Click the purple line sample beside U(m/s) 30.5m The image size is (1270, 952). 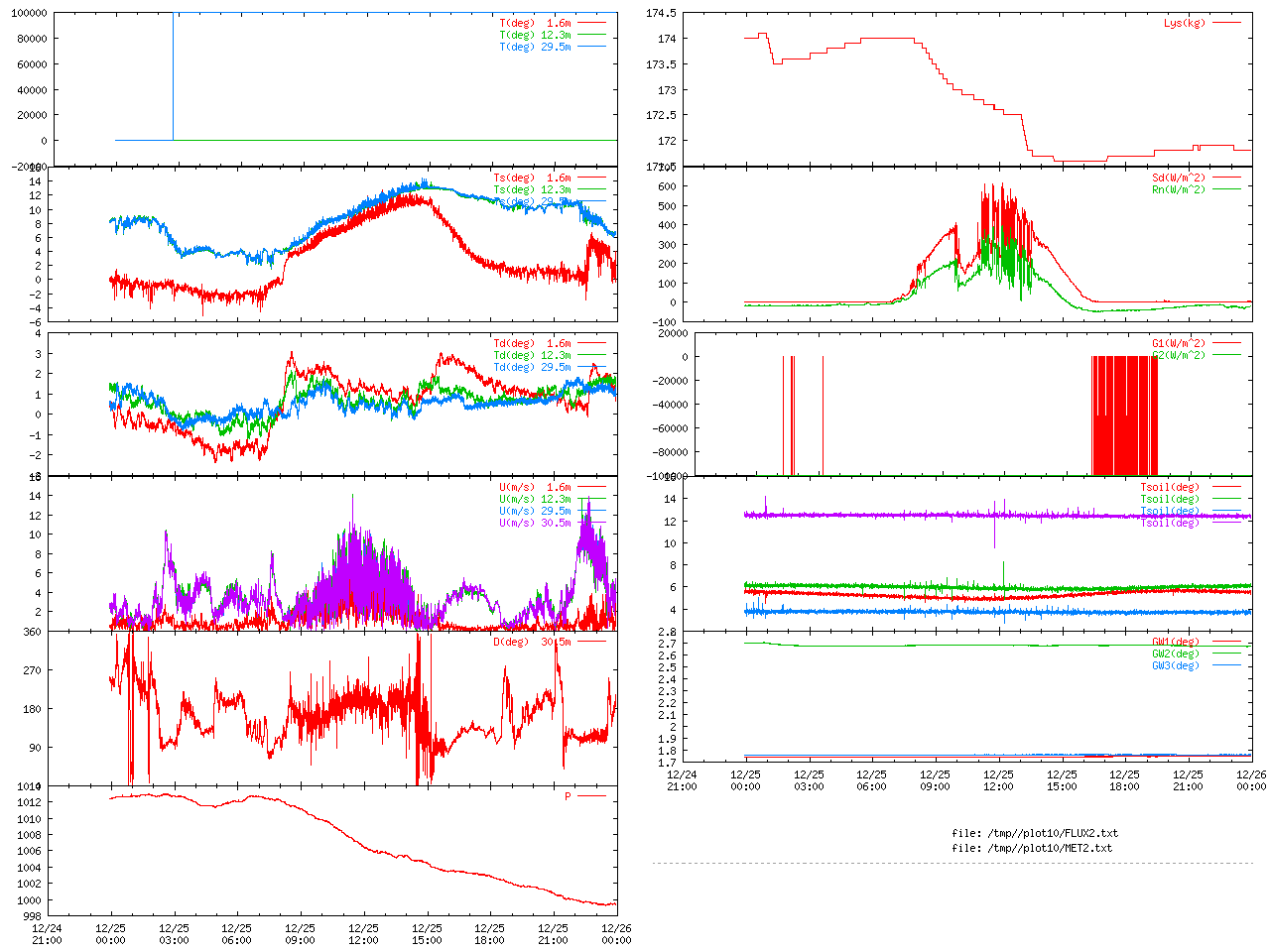click(590, 523)
